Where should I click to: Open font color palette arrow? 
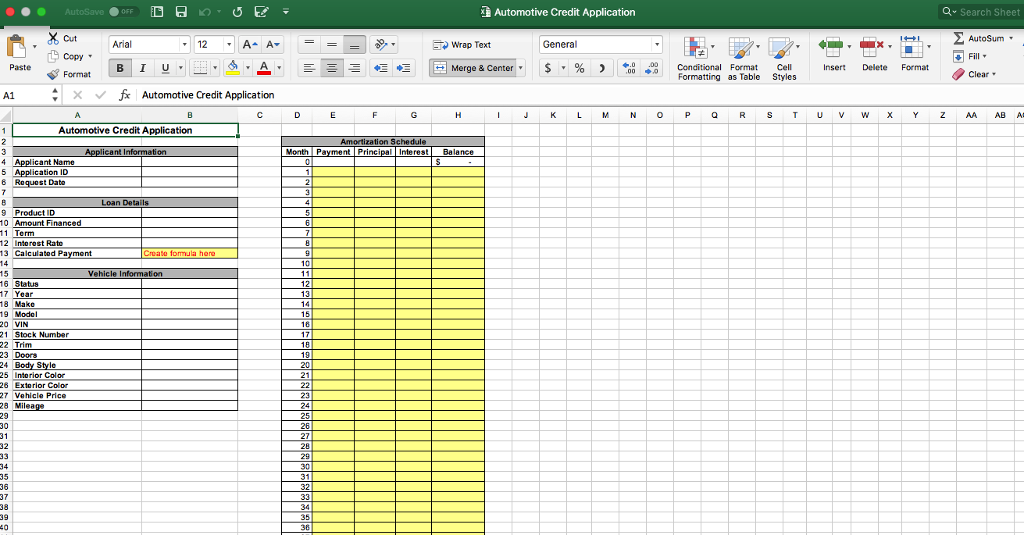(x=280, y=68)
